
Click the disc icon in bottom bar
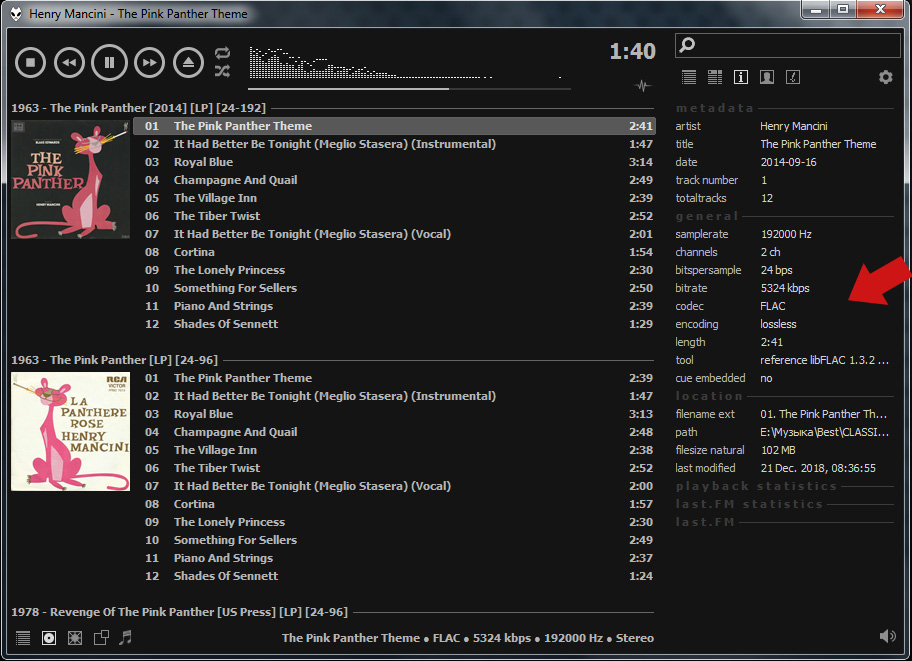tap(49, 637)
